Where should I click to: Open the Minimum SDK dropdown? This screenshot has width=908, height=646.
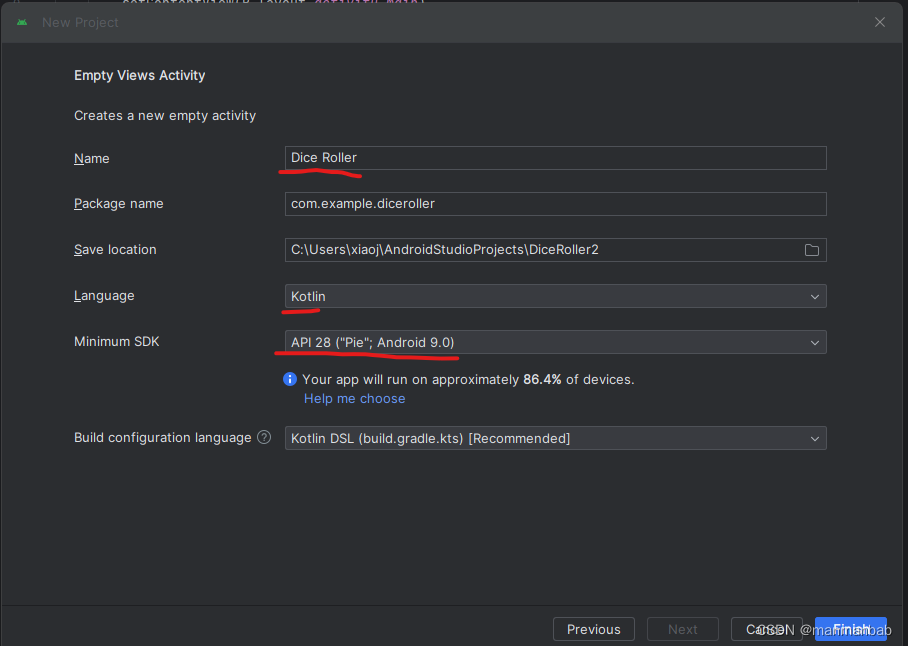555,342
